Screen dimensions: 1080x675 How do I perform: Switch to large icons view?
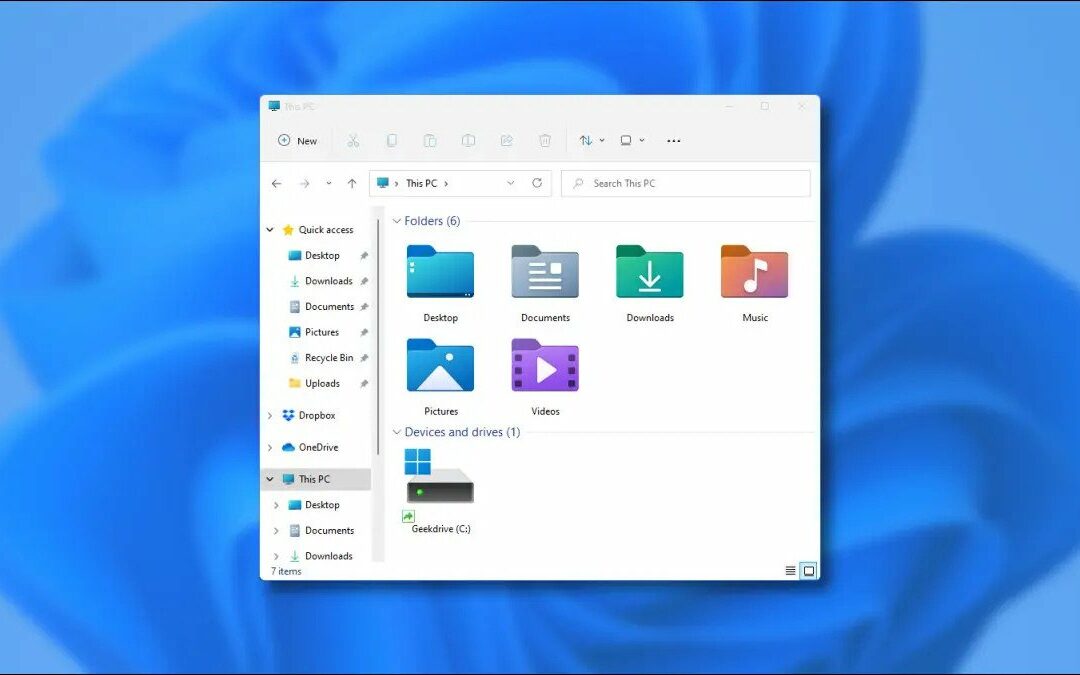pyautogui.click(x=809, y=570)
